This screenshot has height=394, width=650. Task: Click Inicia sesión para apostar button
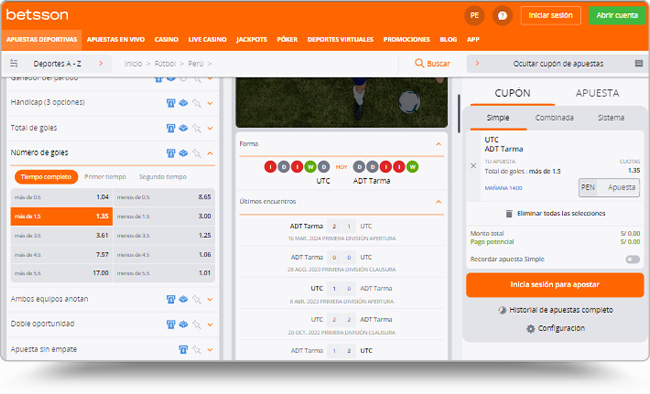[555, 285]
